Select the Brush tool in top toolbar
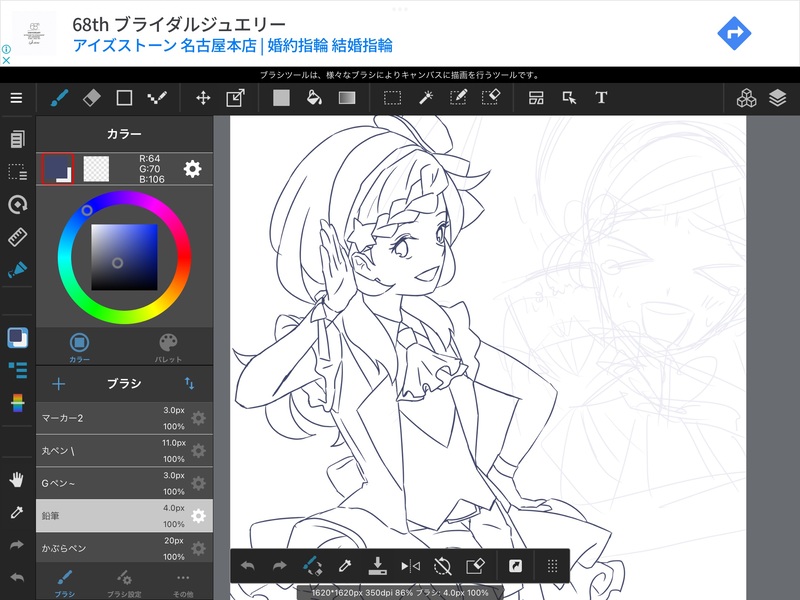The width and height of the screenshot is (800, 600). pyautogui.click(x=59, y=97)
